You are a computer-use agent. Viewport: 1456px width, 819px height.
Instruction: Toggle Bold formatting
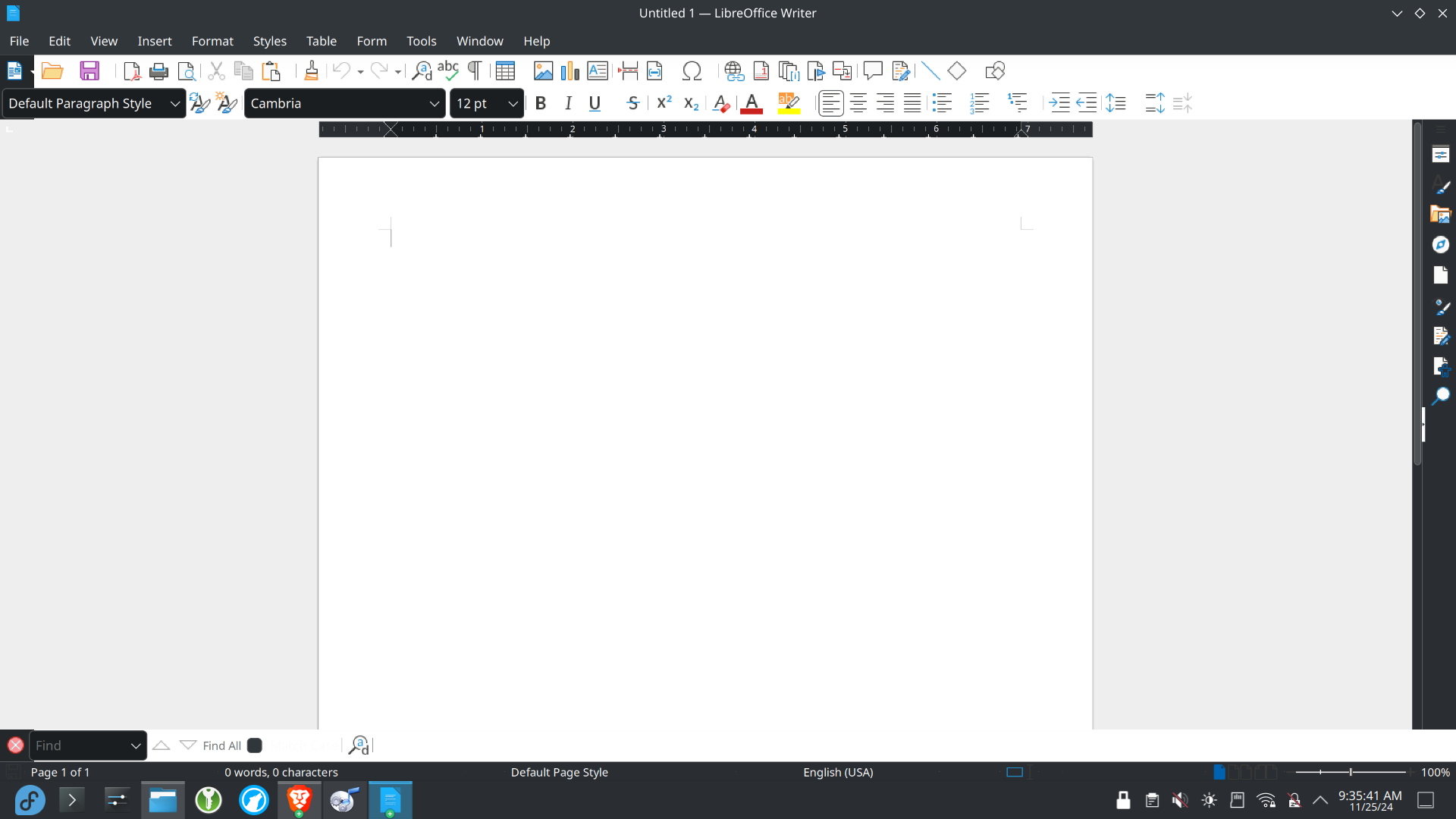click(540, 104)
